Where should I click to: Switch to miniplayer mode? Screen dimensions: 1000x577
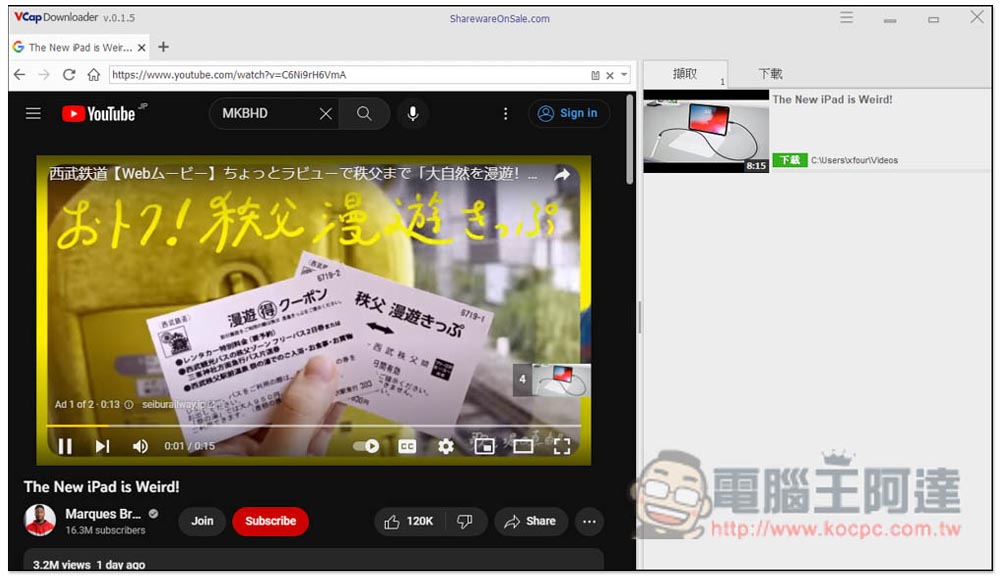[x=485, y=446]
